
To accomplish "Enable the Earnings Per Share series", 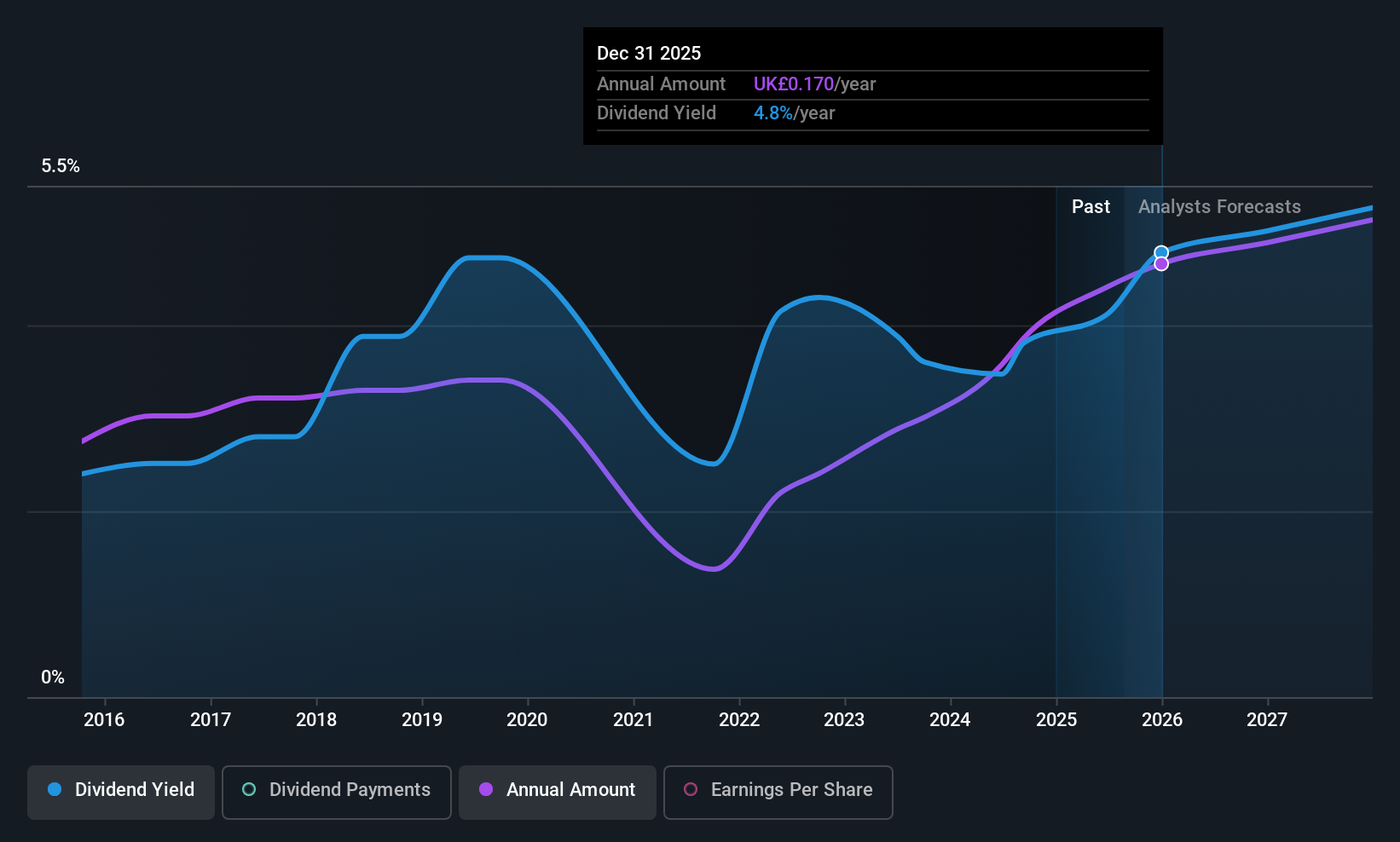I will pos(778,793).
